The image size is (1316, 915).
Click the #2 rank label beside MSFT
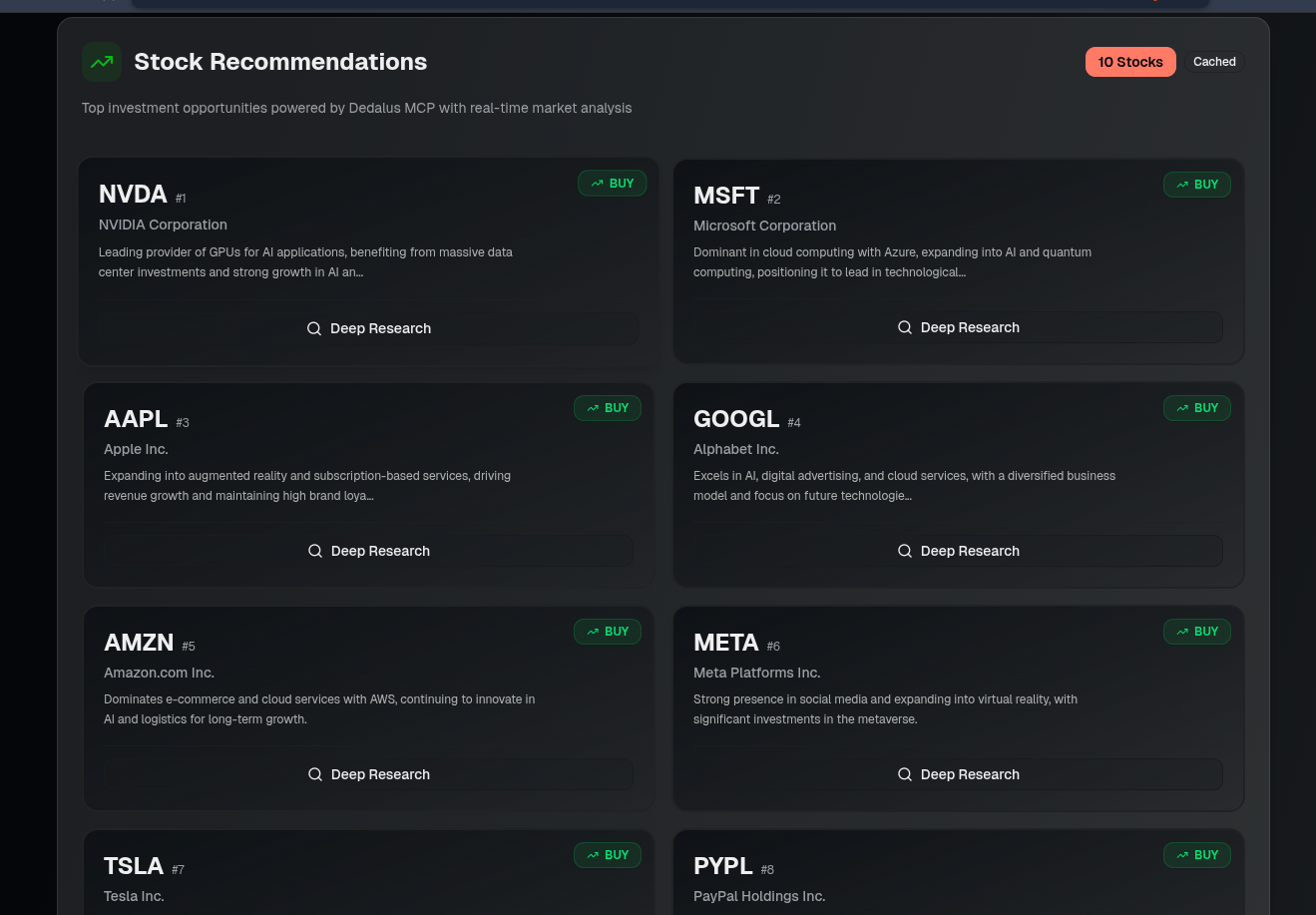click(x=774, y=200)
